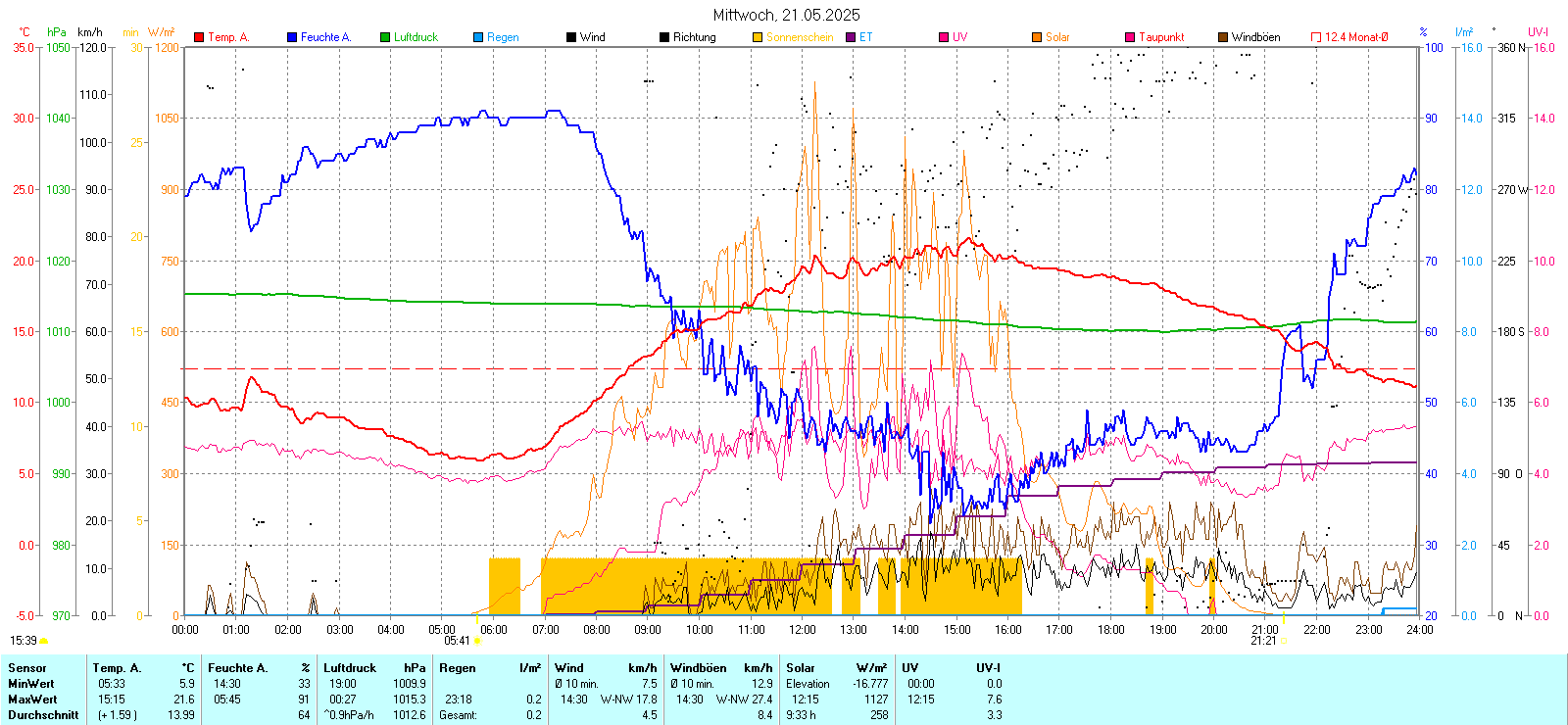Click the 18:00 label on time axis
This screenshot has height=725, width=1568.
tap(1110, 630)
